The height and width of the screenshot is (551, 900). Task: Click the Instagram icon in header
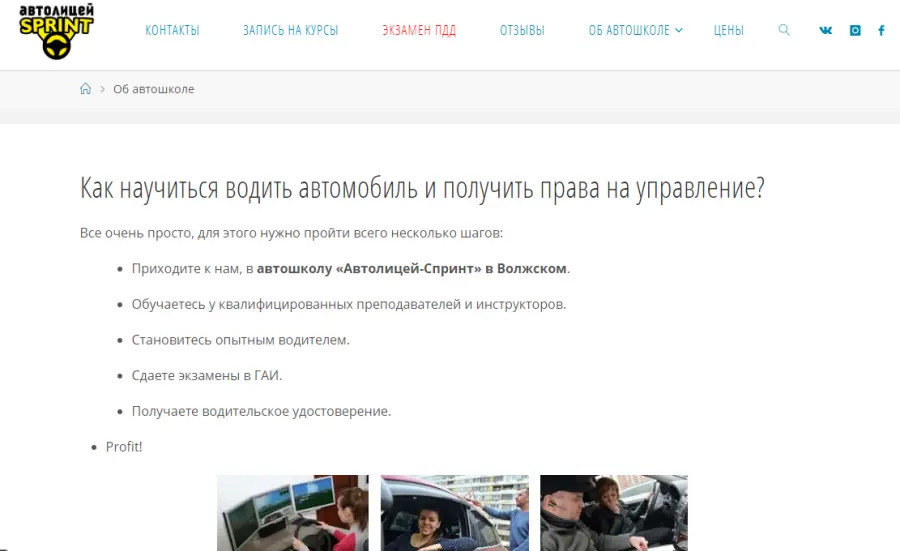click(x=855, y=30)
